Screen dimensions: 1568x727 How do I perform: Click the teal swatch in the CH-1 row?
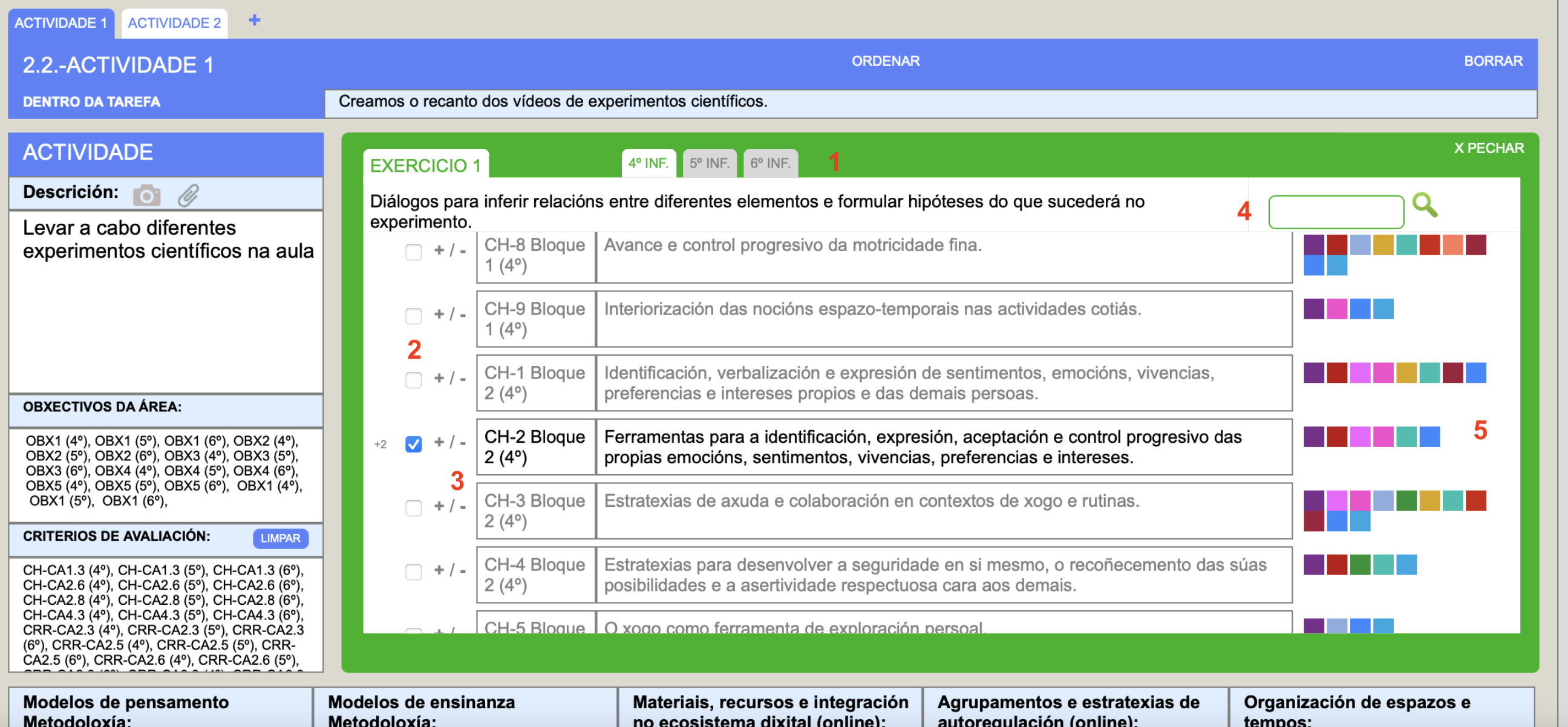pos(1429,373)
